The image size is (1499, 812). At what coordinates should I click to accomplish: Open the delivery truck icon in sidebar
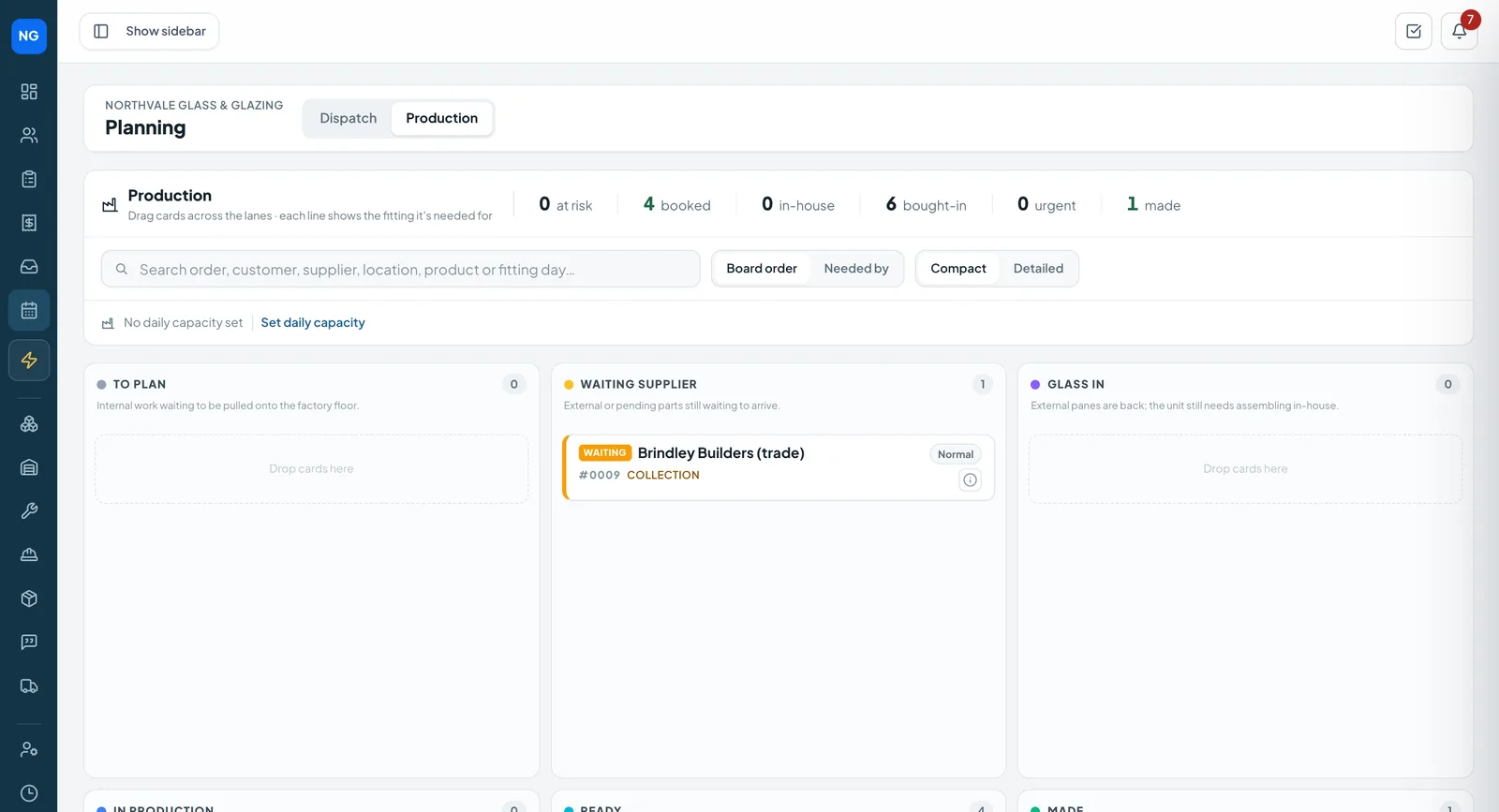pos(29,687)
